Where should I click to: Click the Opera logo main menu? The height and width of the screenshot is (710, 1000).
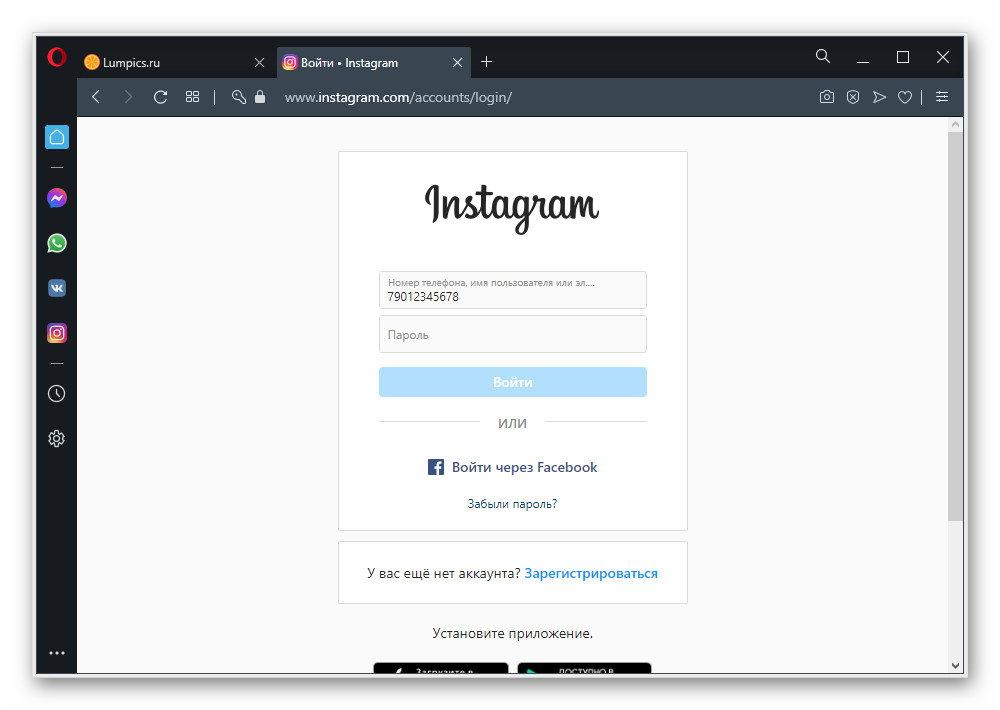(57, 57)
